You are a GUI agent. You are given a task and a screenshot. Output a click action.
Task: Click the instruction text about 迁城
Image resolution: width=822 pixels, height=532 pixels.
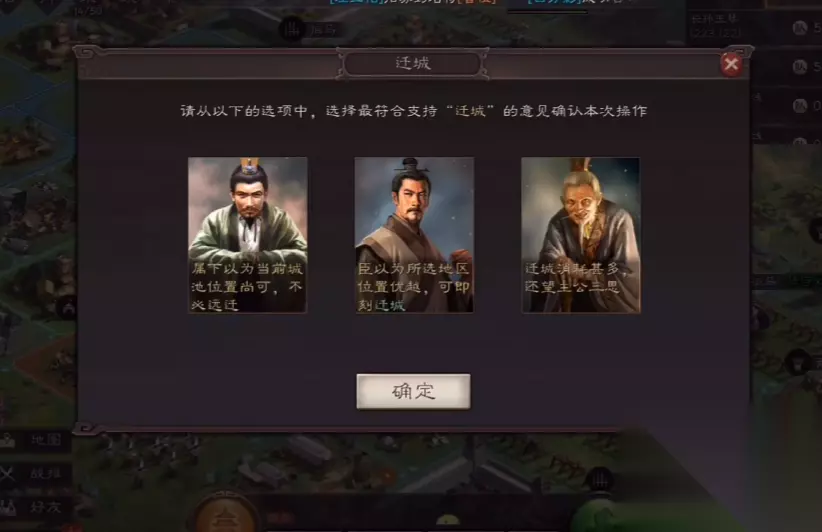[x=414, y=111]
